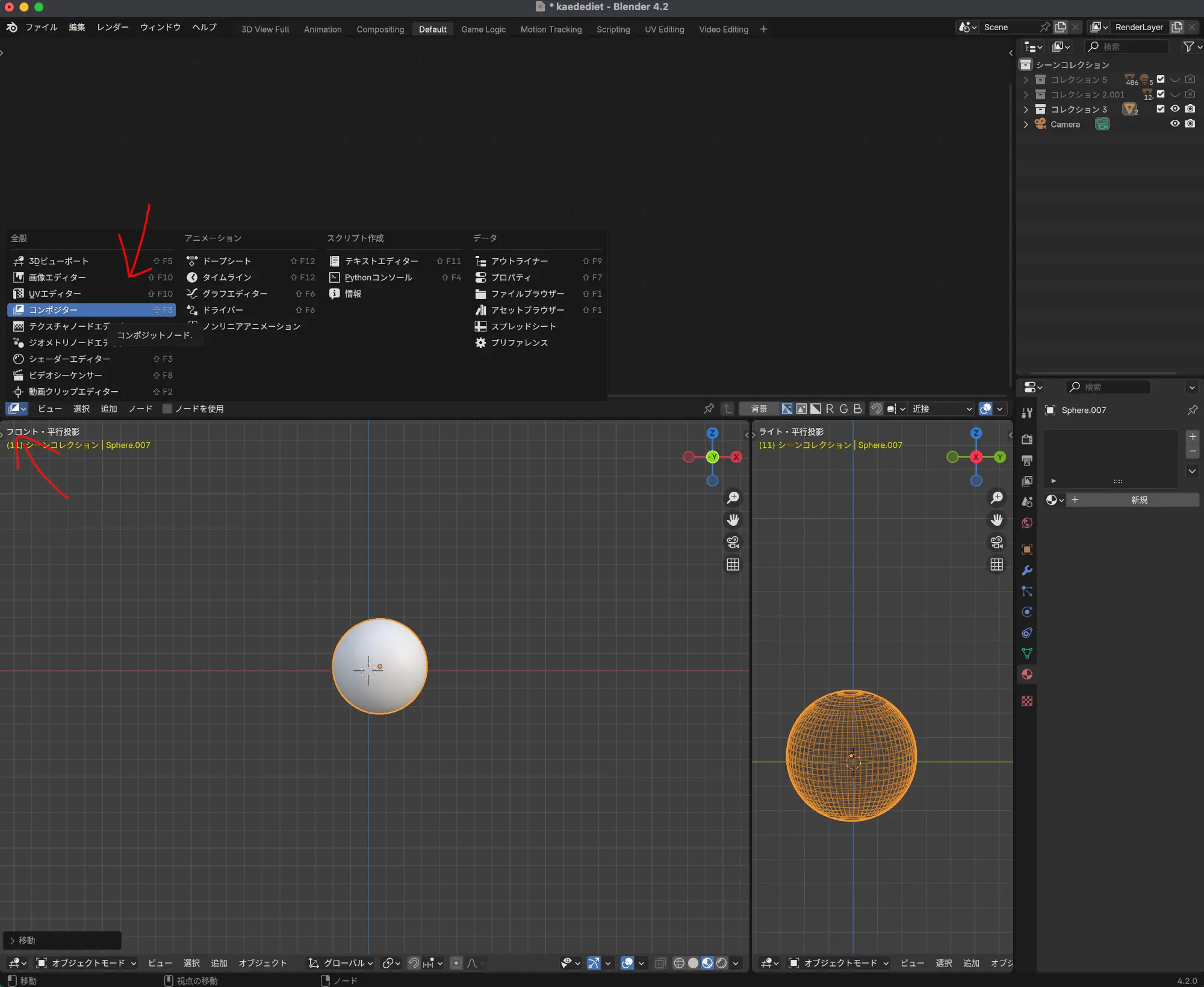This screenshot has height=987, width=1204.
Task: Uncheck Collection 2.001 exclude checkbox
Action: (x=1161, y=94)
